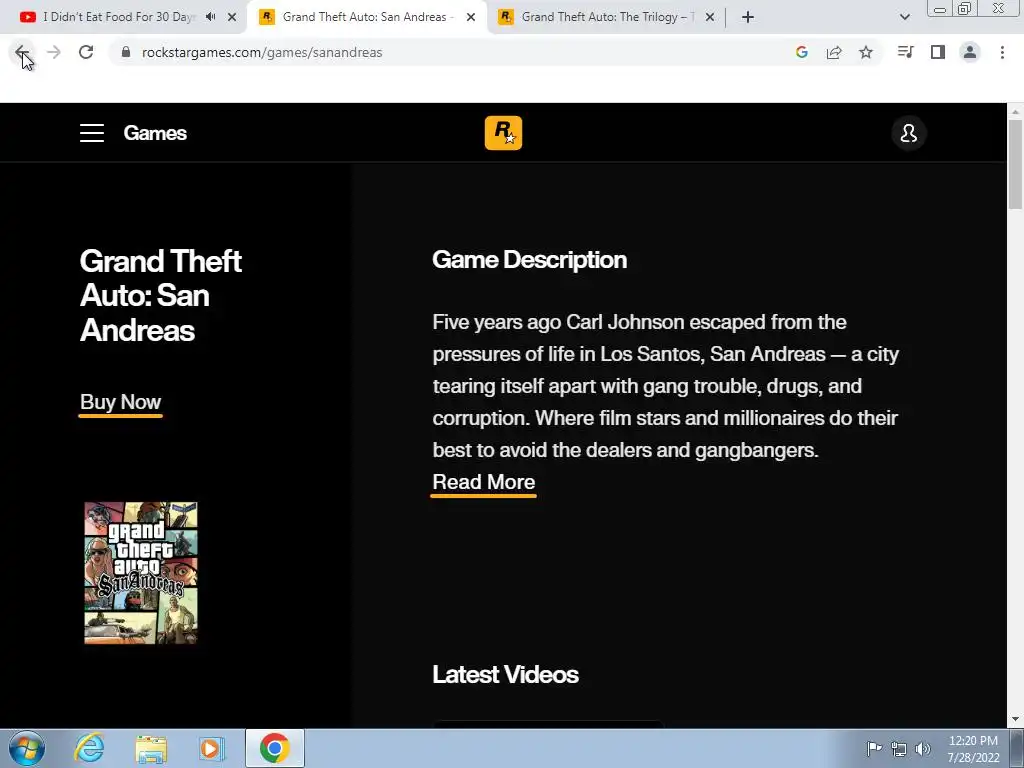This screenshot has width=1024, height=768.
Task: Open the Windows Start menu
Action: [x=27, y=748]
